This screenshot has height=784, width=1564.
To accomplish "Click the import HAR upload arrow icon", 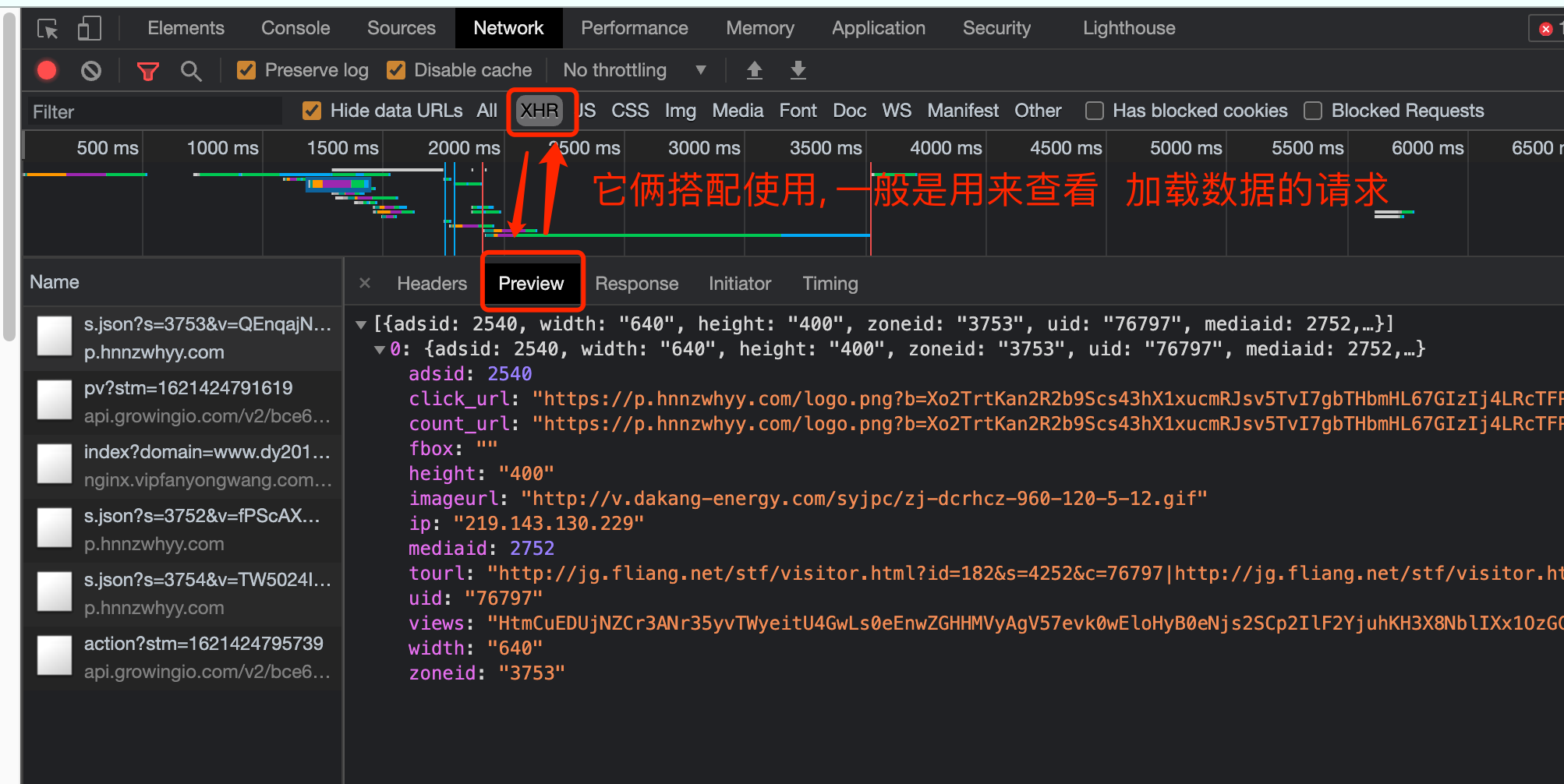I will pos(754,71).
